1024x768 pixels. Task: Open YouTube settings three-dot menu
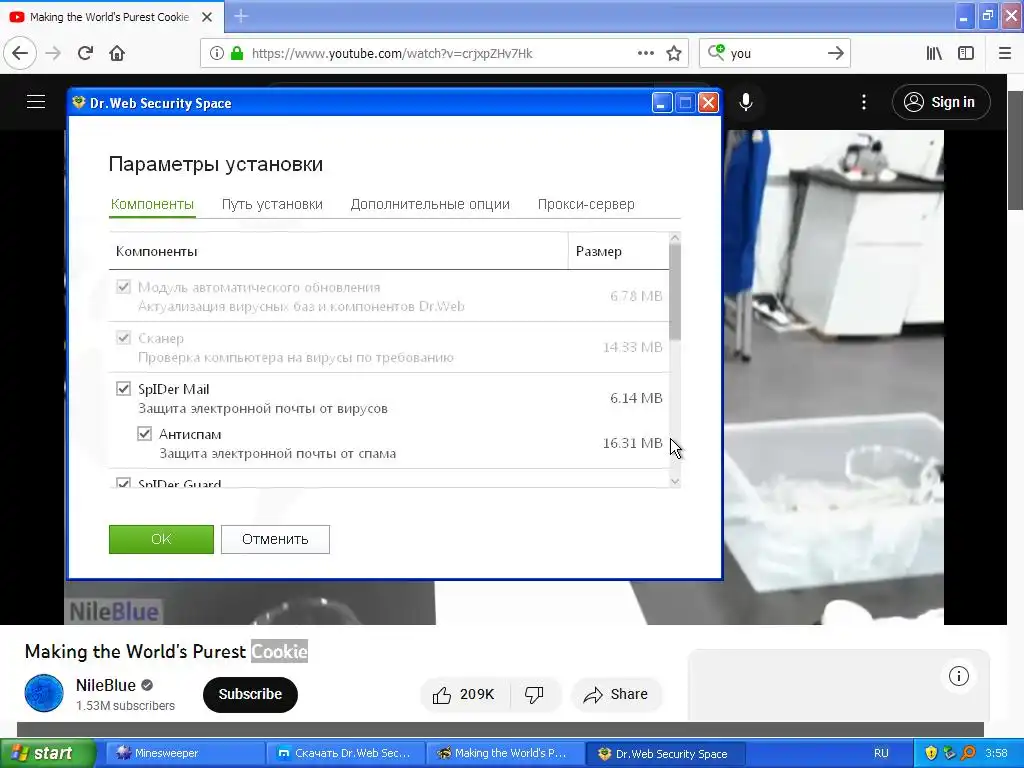click(863, 102)
